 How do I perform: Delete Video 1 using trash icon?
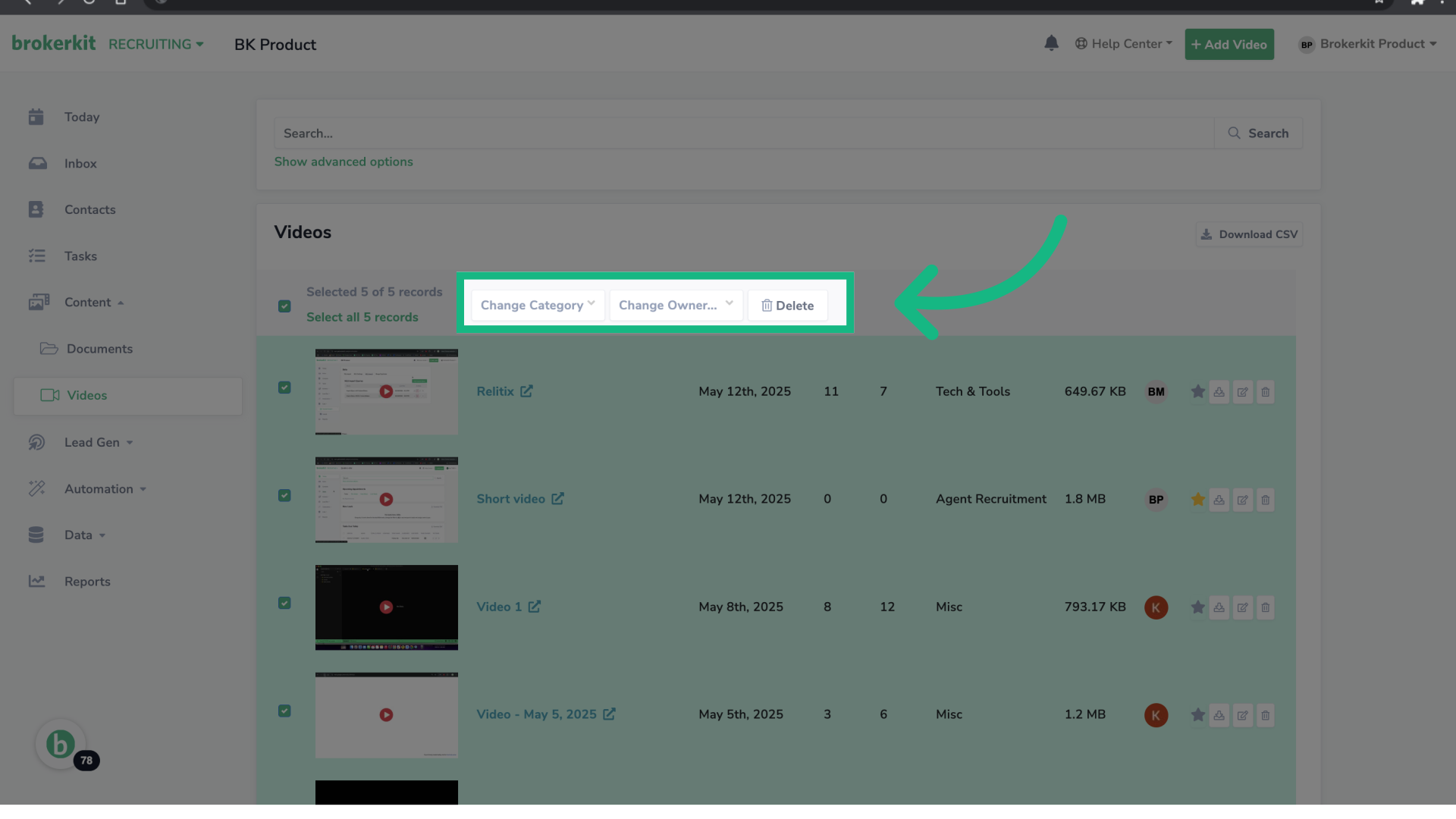(x=1265, y=607)
